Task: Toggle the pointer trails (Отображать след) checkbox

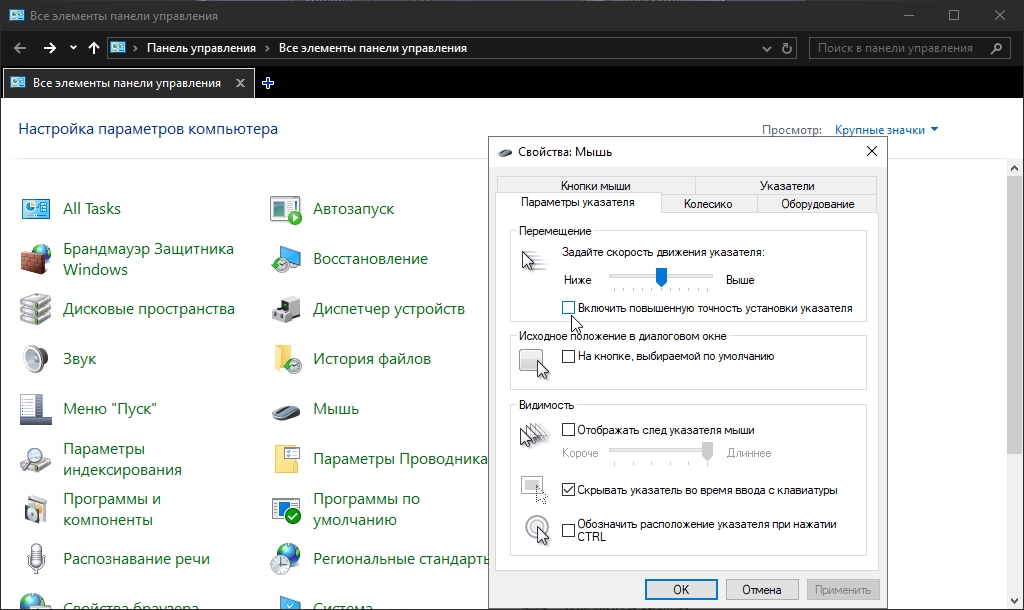Action: (x=569, y=430)
